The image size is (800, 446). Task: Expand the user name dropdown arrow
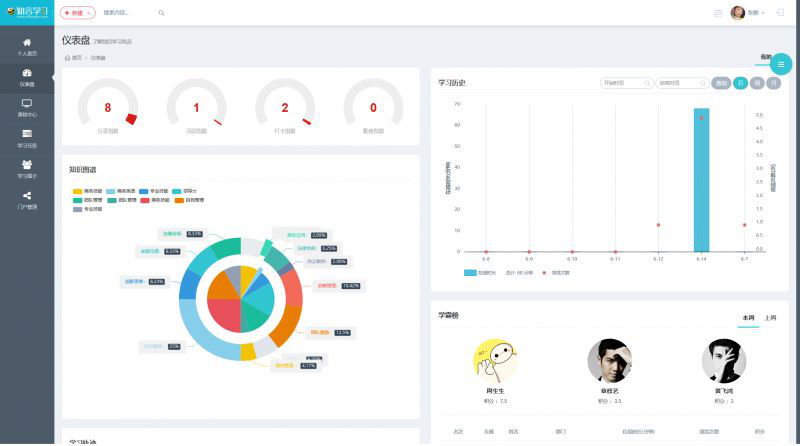[763, 13]
